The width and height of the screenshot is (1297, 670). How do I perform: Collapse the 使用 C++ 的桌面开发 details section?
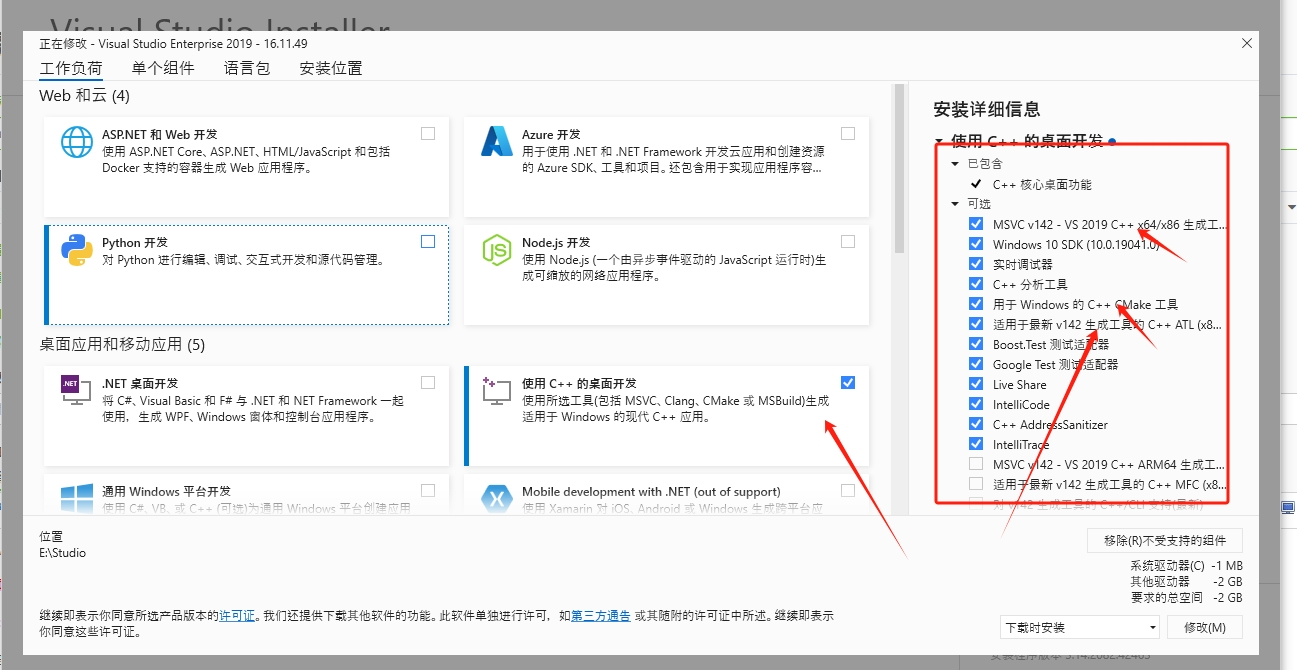pyautogui.click(x=939, y=141)
